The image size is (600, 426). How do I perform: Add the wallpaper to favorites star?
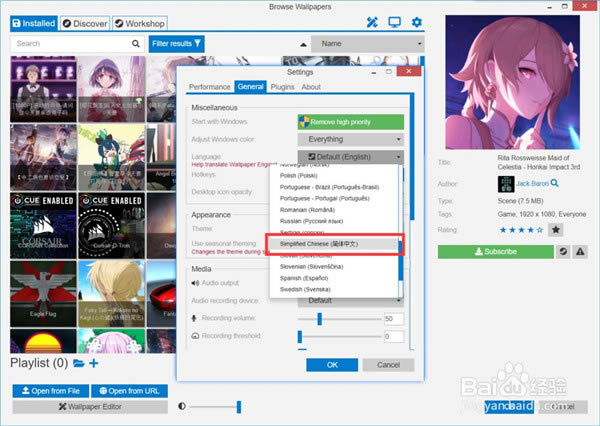556,230
